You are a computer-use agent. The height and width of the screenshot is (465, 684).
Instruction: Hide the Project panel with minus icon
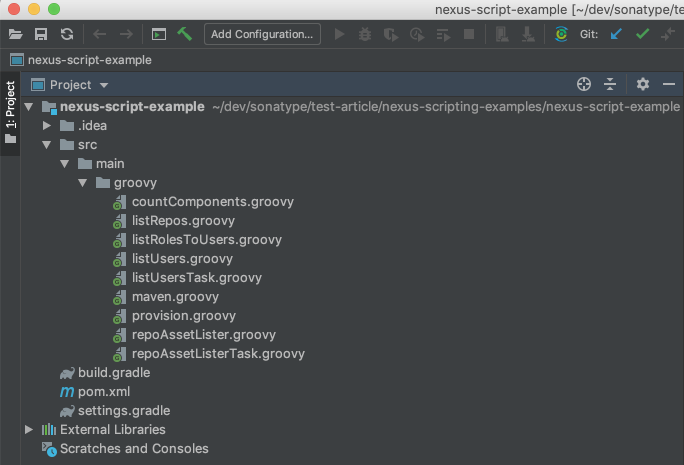pyautogui.click(x=669, y=85)
